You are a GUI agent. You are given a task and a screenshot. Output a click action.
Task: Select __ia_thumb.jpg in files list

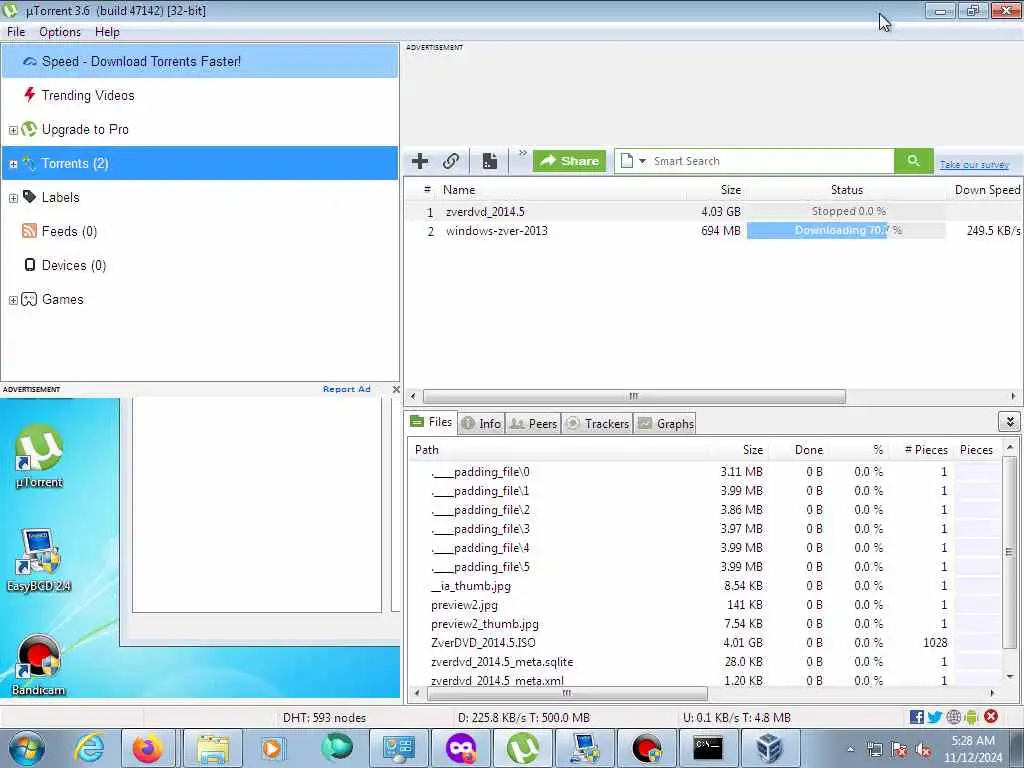[705, 586]
